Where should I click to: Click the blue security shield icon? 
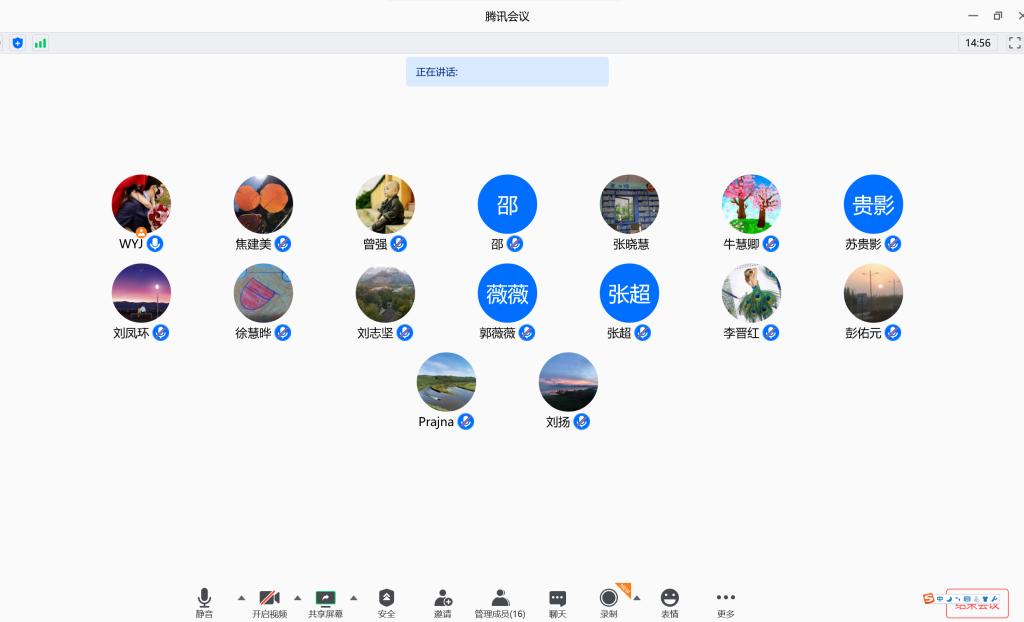pos(17,43)
